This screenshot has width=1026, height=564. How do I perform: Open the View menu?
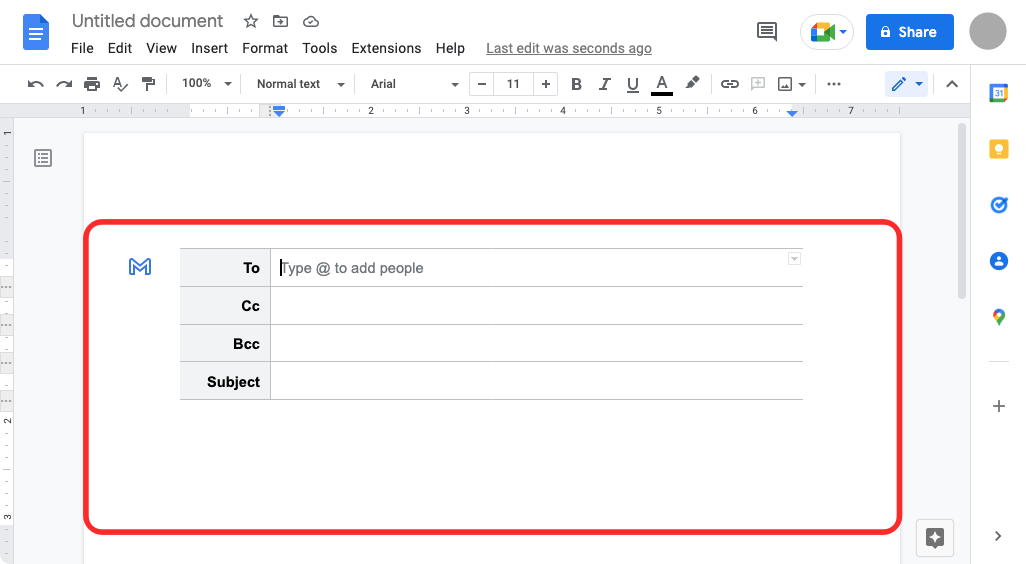161,48
